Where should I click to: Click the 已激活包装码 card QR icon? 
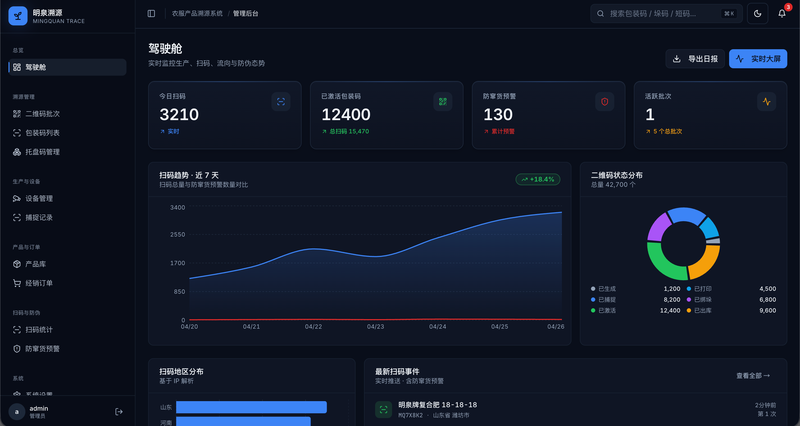(442, 102)
